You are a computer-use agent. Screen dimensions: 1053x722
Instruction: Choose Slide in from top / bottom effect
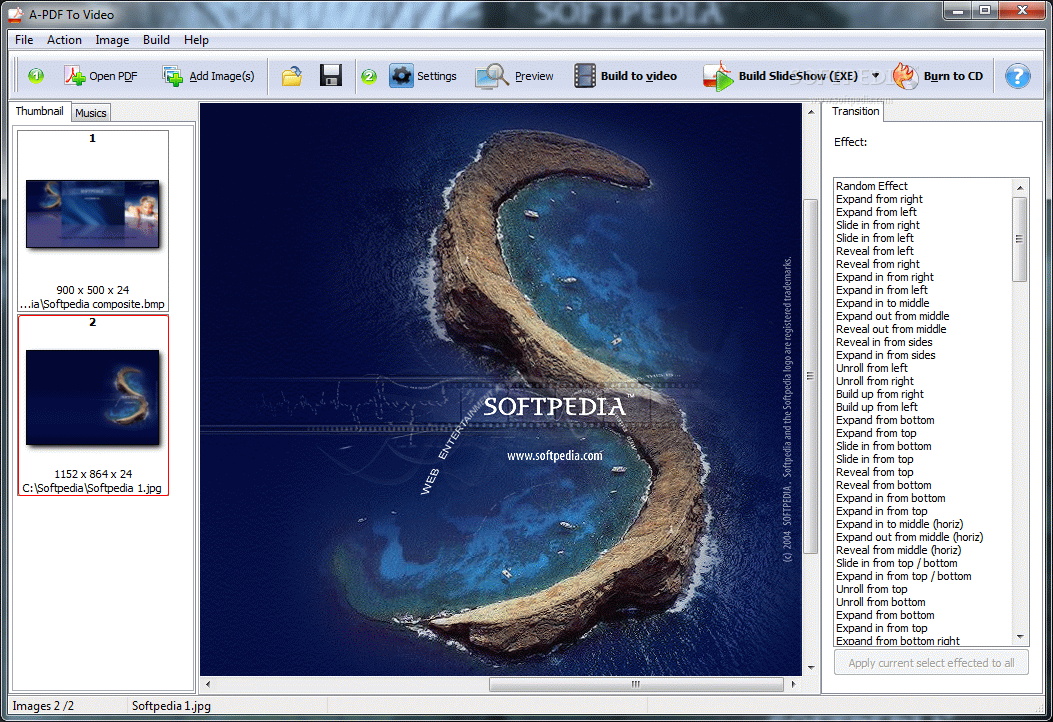[x=897, y=563]
